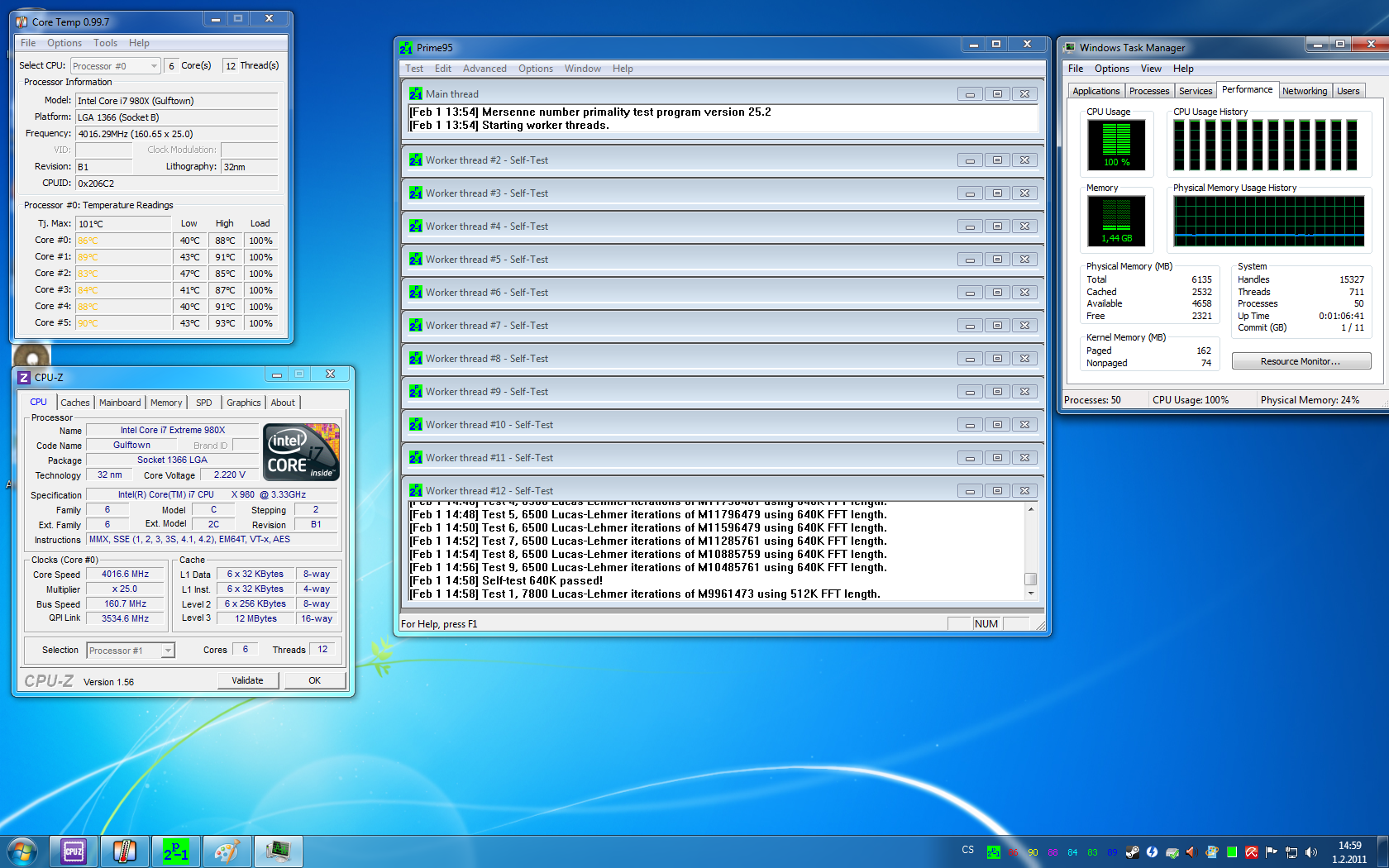Click Core Temp tray reading 84

pos(1072,852)
